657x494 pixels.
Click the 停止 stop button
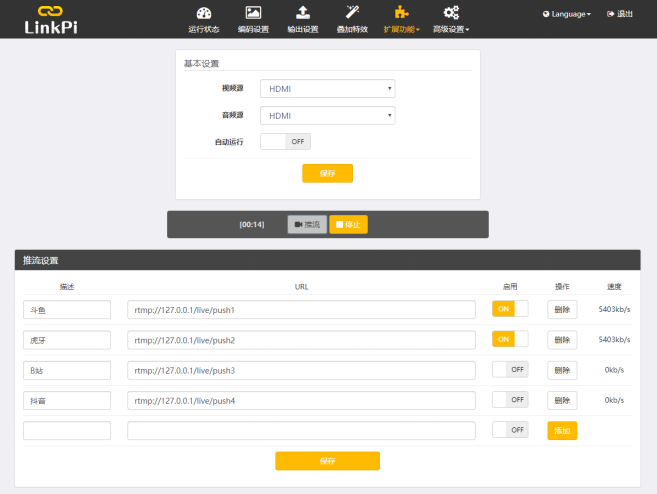coord(349,225)
